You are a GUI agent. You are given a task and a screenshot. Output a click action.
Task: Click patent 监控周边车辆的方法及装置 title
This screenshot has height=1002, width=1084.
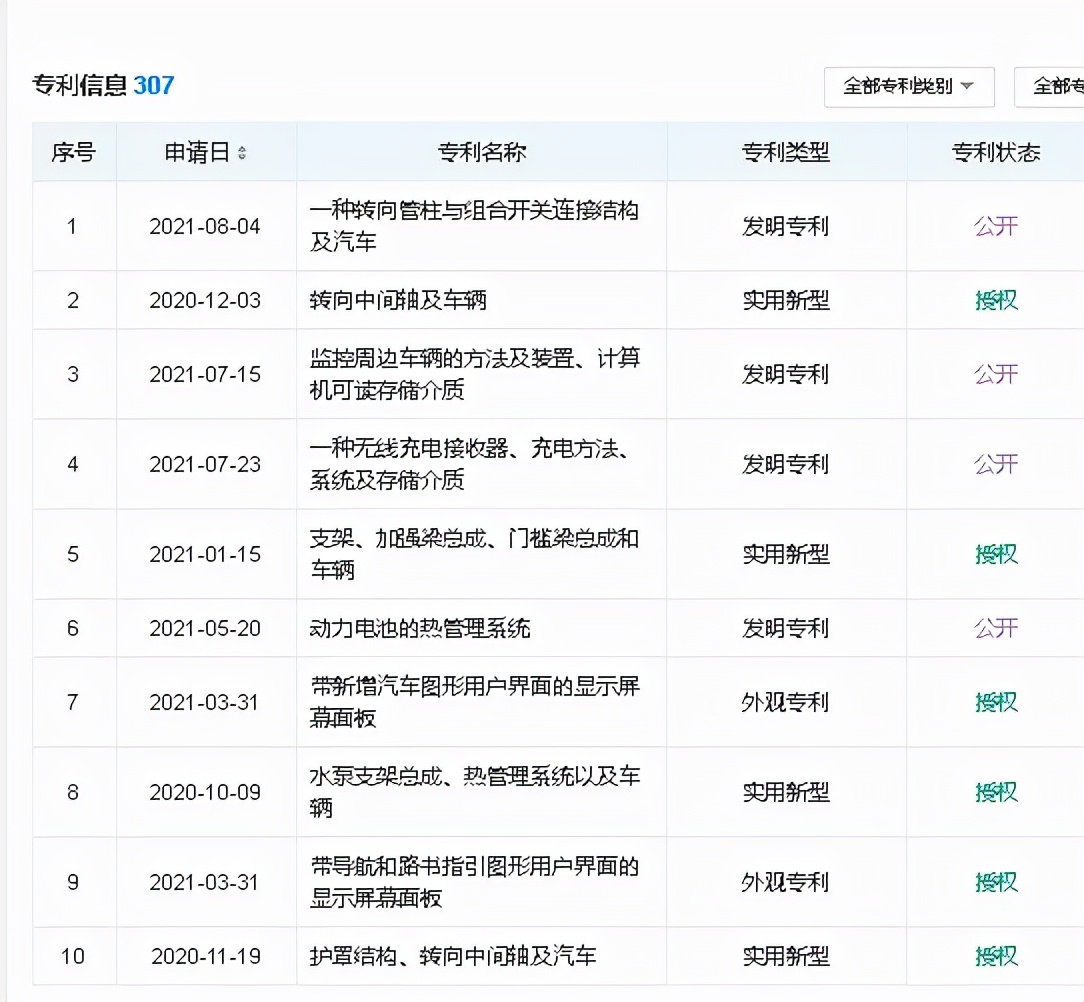pos(474,374)
